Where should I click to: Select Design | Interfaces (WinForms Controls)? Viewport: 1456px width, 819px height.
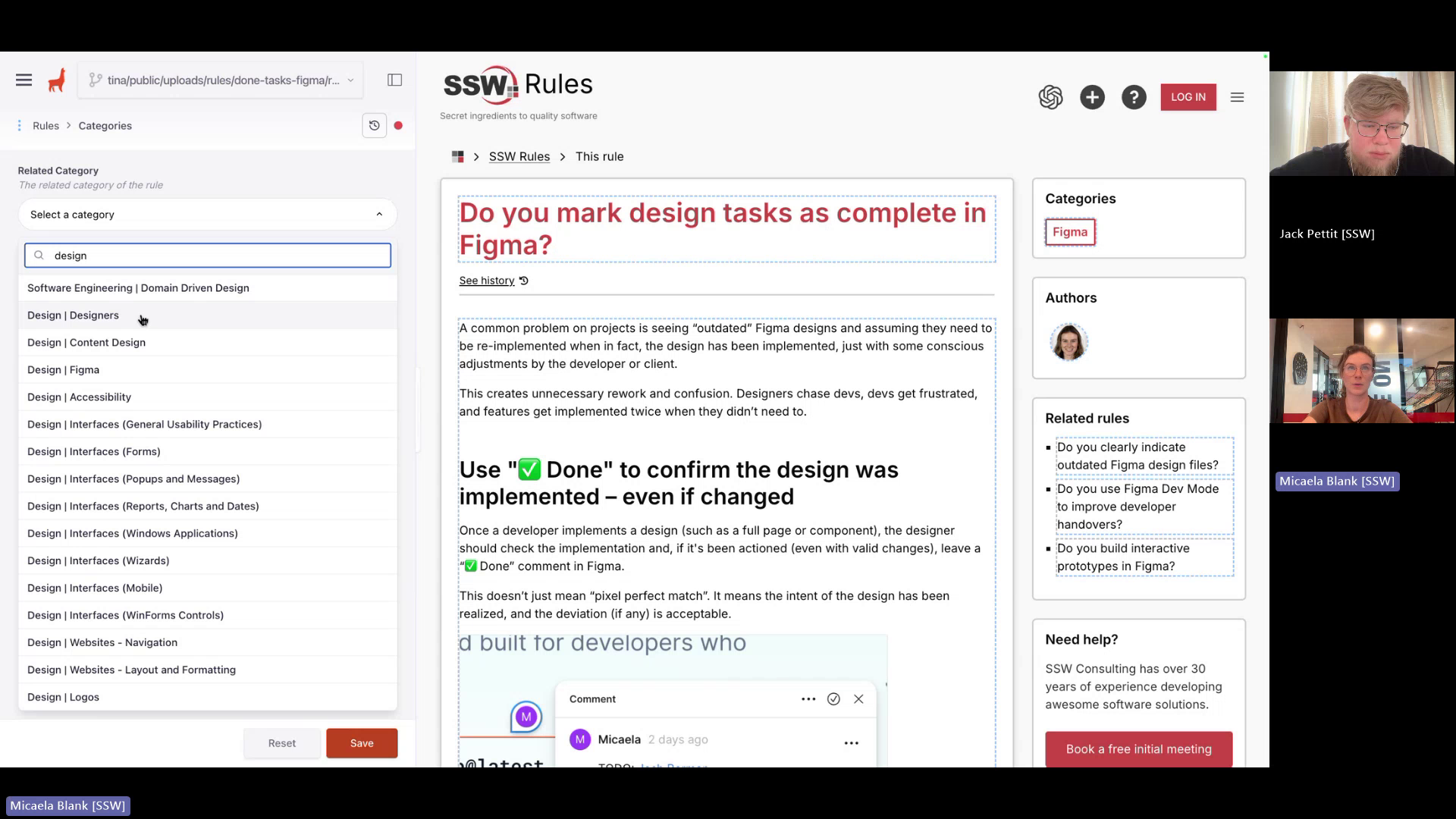[x=207, y=616]
